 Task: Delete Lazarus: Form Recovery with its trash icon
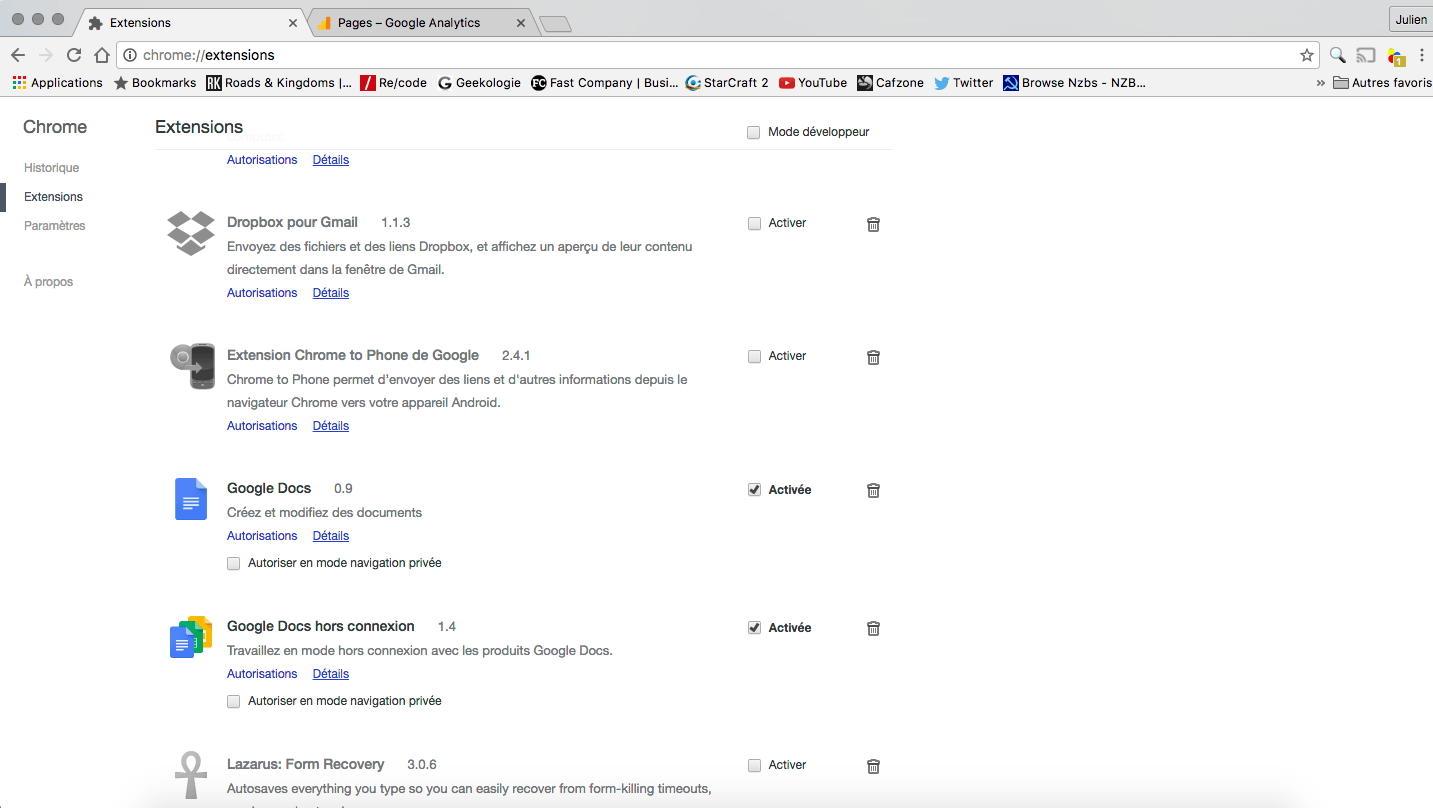coord(873,766)
